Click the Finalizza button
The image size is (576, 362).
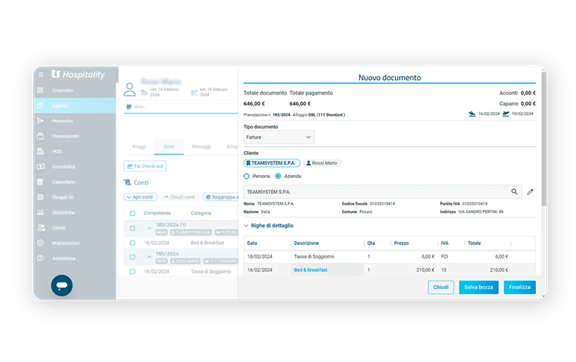520,287
